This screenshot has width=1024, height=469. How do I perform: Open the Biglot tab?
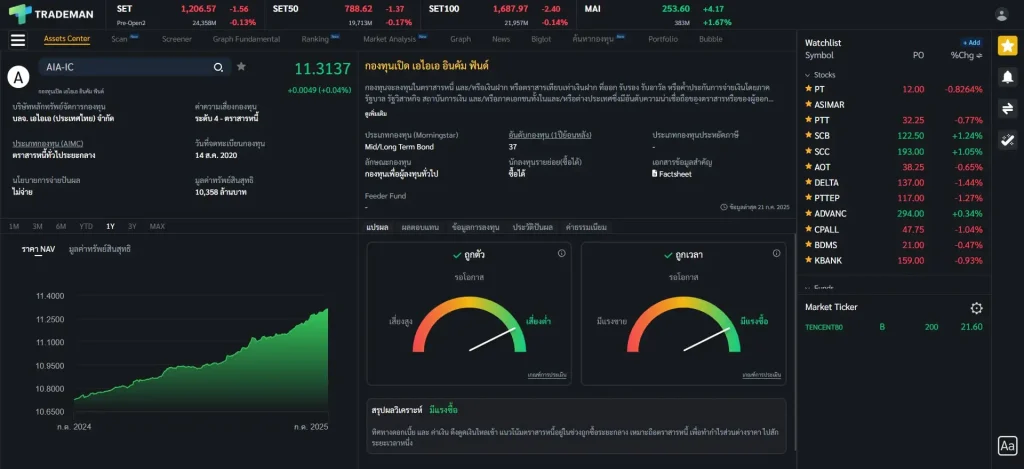coord(541,39)
